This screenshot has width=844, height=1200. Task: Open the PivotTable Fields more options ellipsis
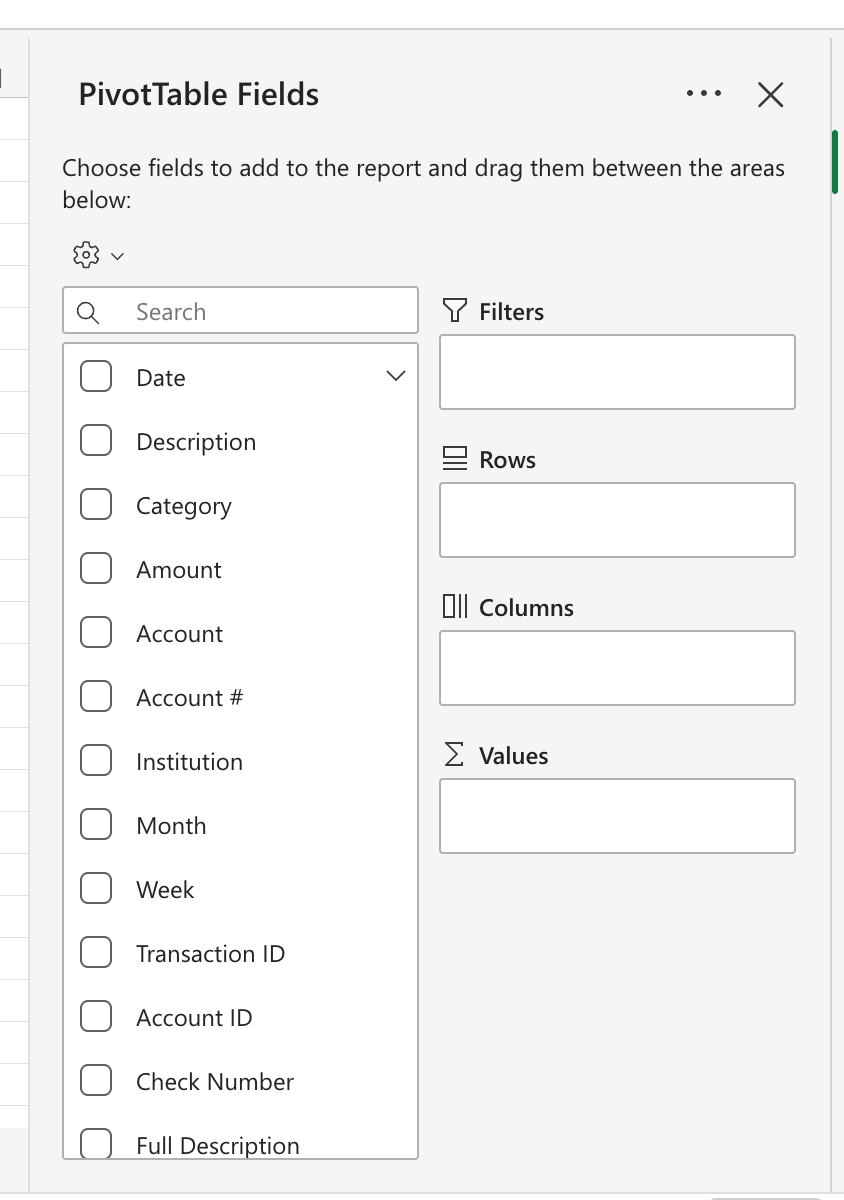click(704, 94)
